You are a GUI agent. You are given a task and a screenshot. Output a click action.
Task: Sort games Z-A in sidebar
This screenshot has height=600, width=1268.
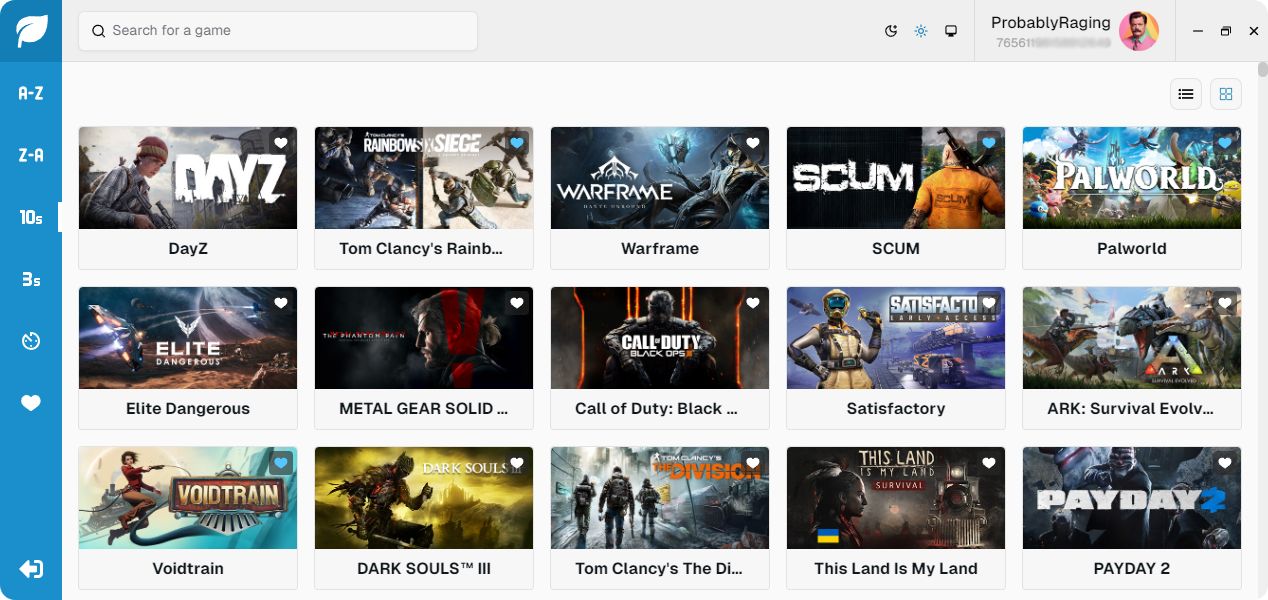pyautogui.click(x=31, y=155)
